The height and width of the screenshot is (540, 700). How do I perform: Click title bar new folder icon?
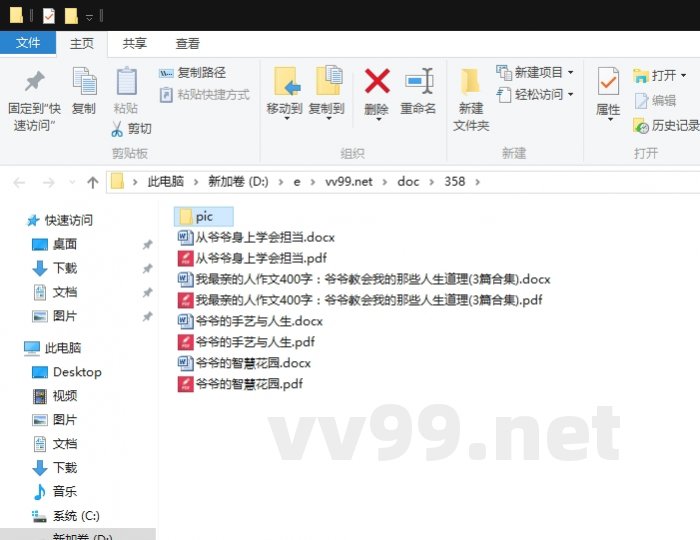(x=71, y=17)
